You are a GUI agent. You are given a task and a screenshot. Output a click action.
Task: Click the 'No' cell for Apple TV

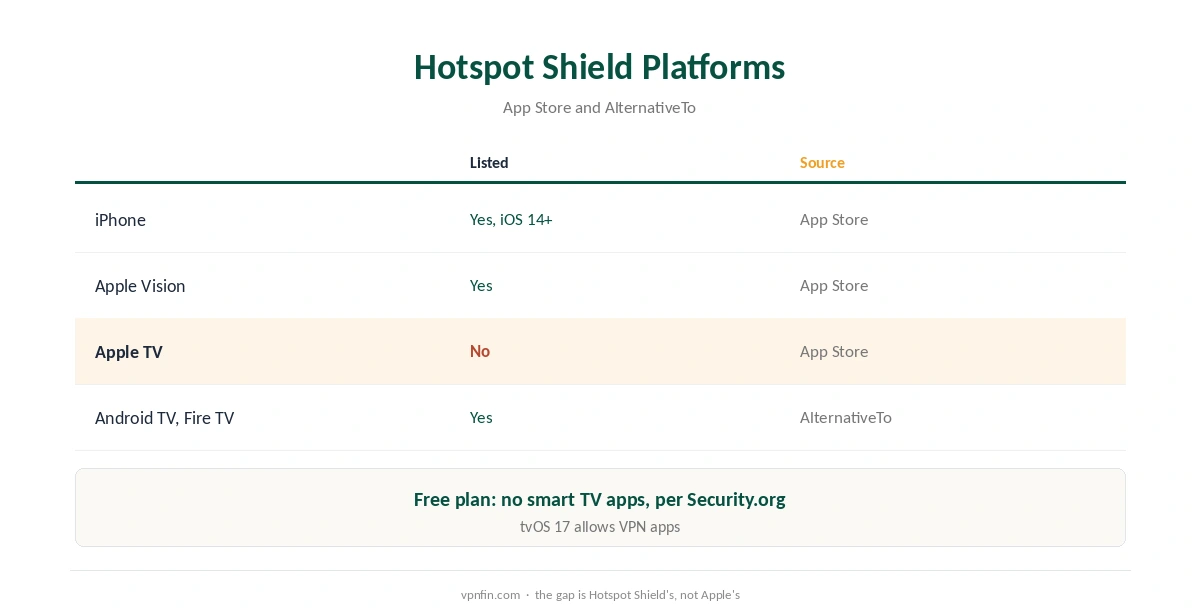pos(480,352)
